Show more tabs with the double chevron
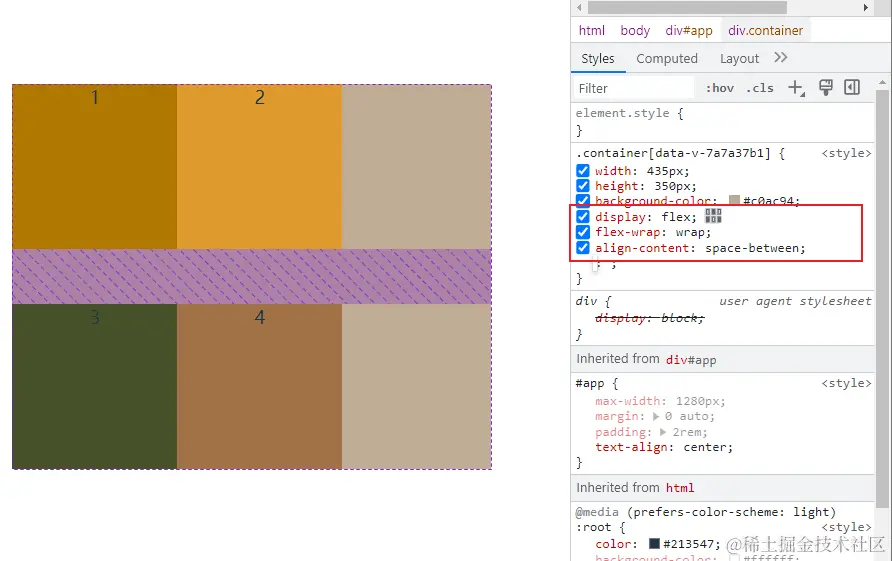This screenshot has height=561, width=892. [780, 57]
